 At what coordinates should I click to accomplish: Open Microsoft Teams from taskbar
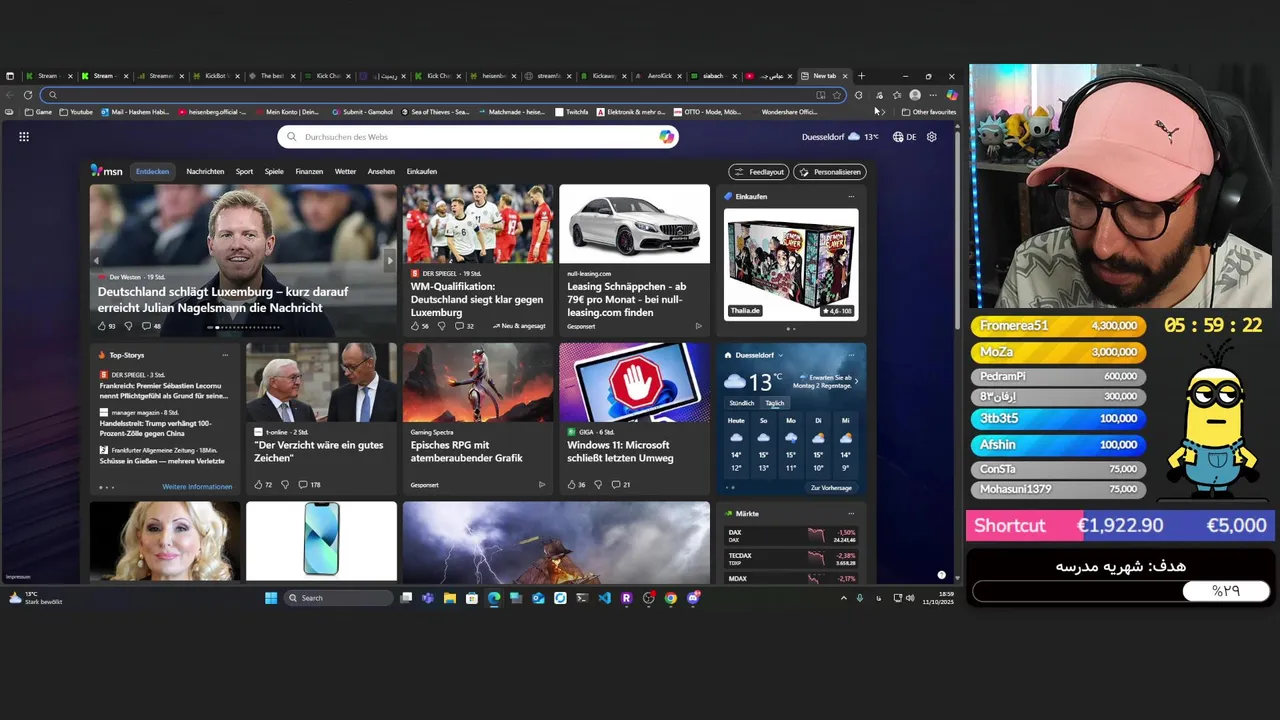click(x=428, y=598)
